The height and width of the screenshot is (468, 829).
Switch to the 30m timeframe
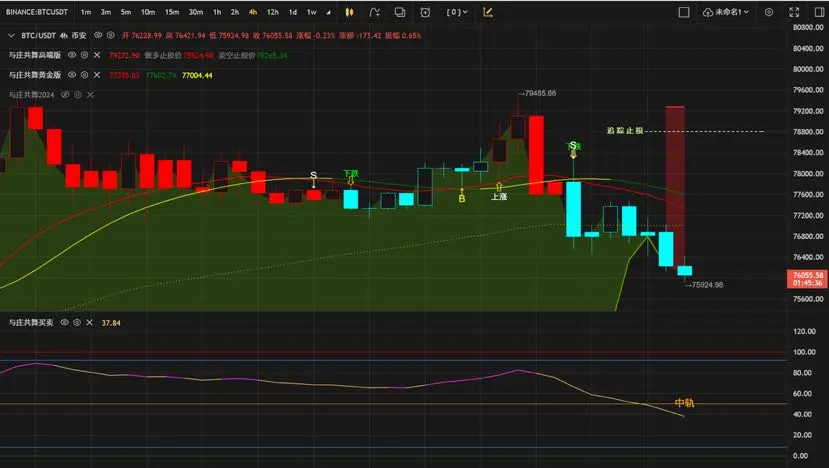(x=196, y=12)
